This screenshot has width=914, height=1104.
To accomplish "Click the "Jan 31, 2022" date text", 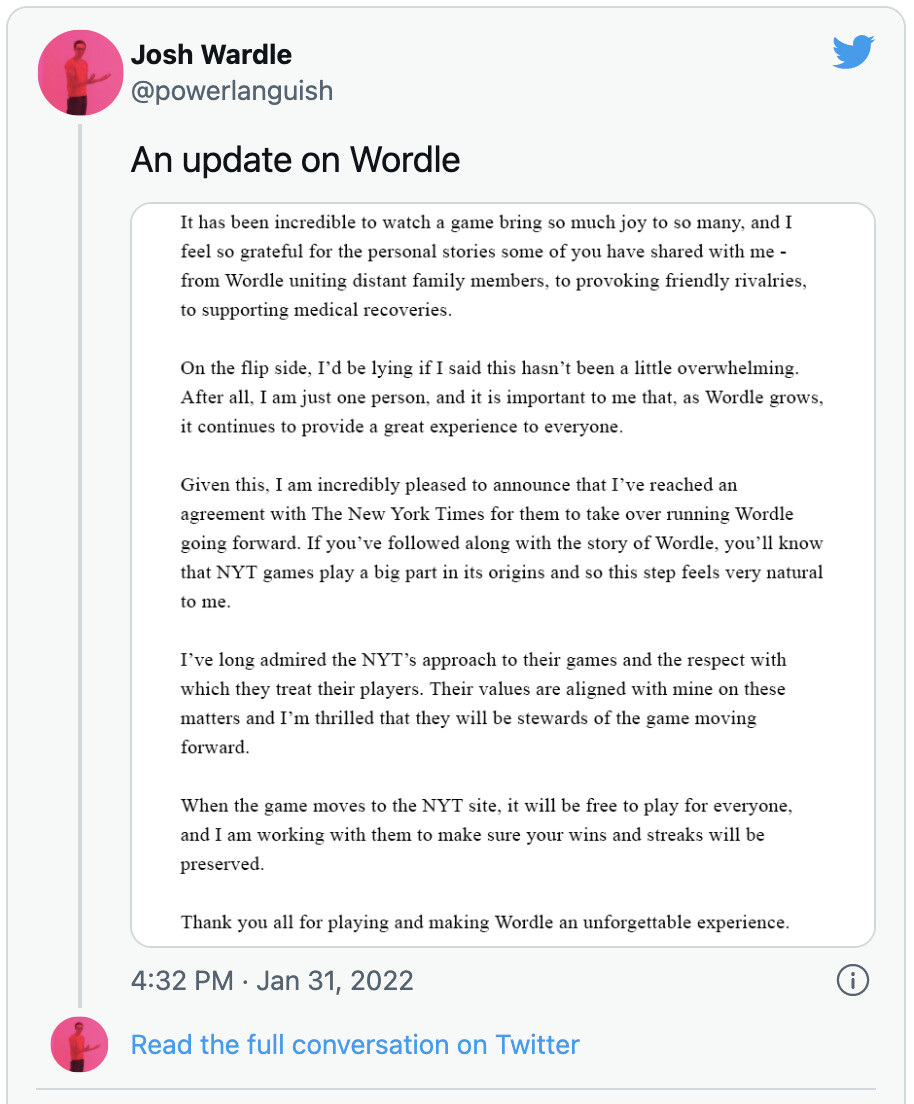I will click(335, 980).
